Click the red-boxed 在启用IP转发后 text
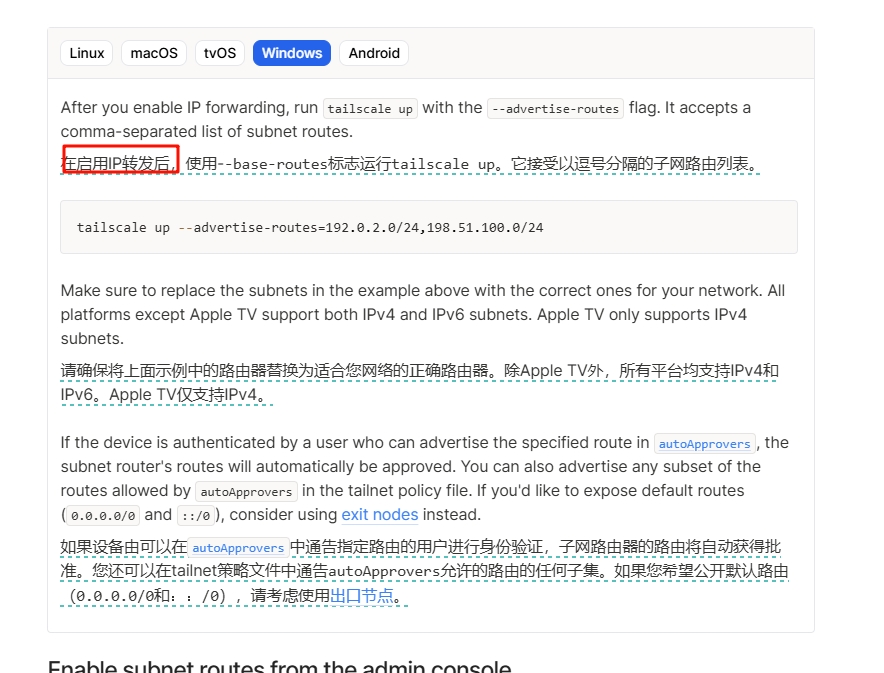Viewport: 884px width, 673px height. [x=121, y=160]
